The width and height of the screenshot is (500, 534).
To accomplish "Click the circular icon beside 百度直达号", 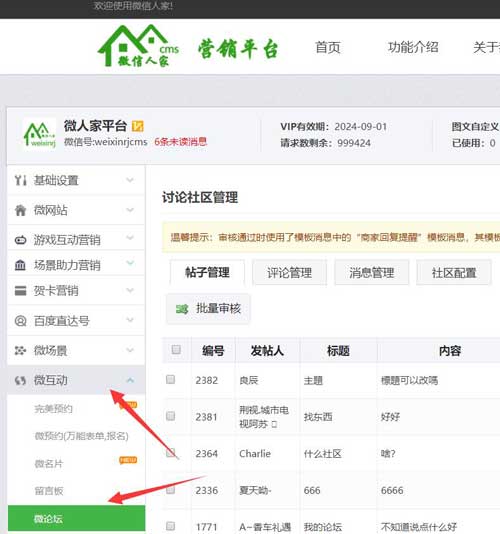I will click(x=20, y=320).
